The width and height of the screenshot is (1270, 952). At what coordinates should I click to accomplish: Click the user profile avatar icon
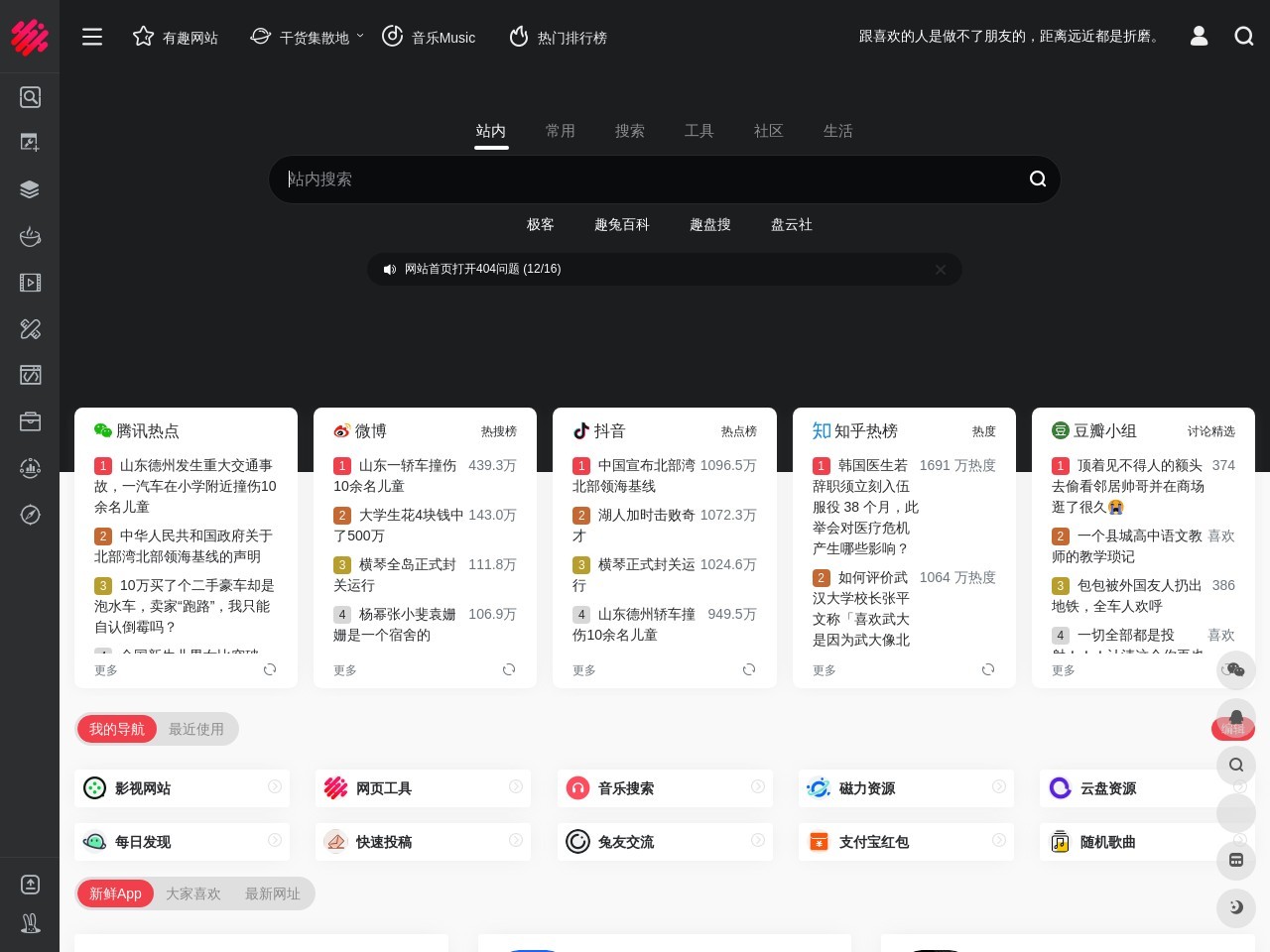click(x=1200, y=36)
